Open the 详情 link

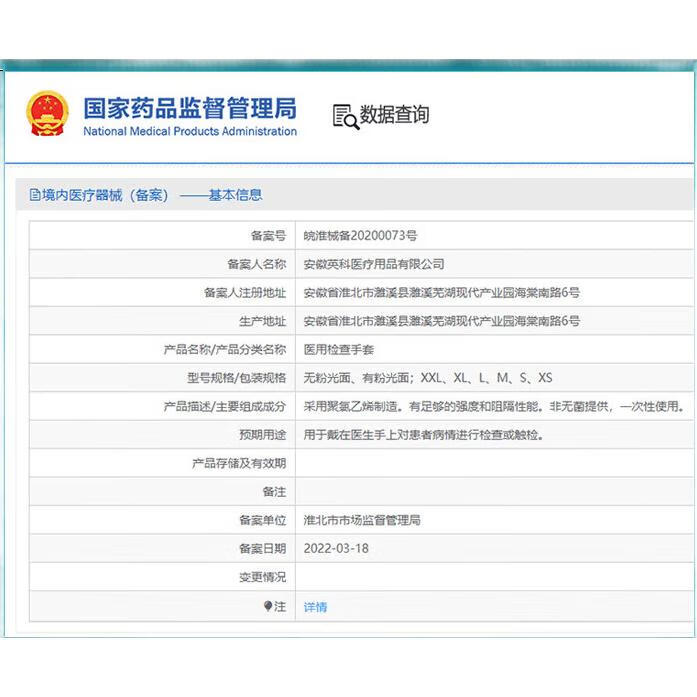[x=315, y=607]
